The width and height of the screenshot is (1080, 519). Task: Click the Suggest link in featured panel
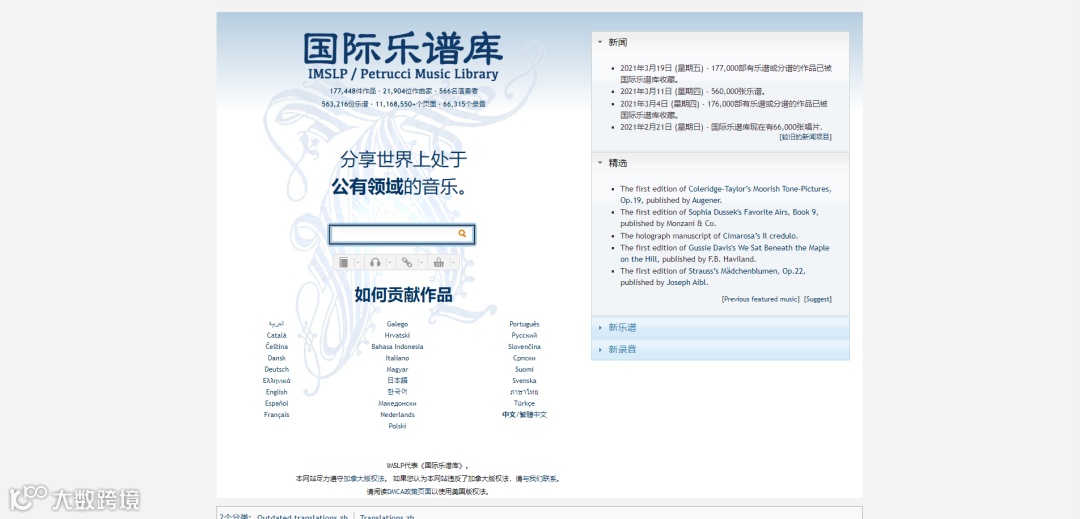(x=818, y=299)
